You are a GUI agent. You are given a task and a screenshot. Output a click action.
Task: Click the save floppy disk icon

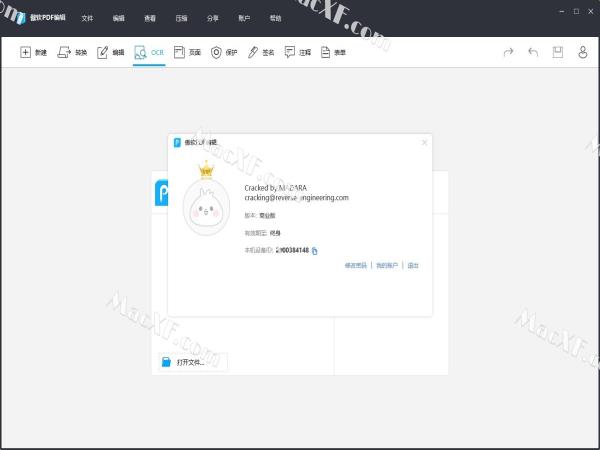(558, 52)
